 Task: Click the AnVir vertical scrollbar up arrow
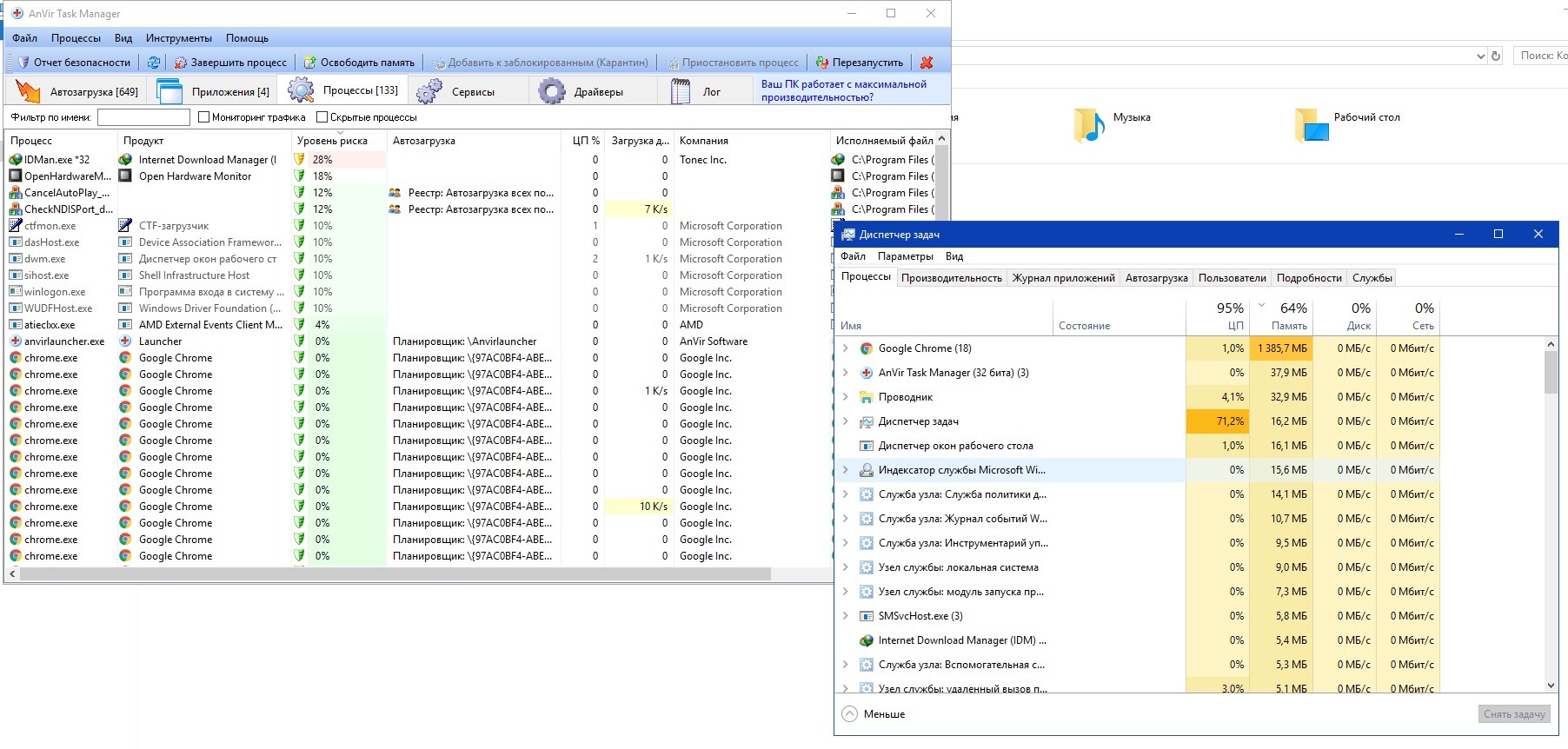click(x=942, y=139)
